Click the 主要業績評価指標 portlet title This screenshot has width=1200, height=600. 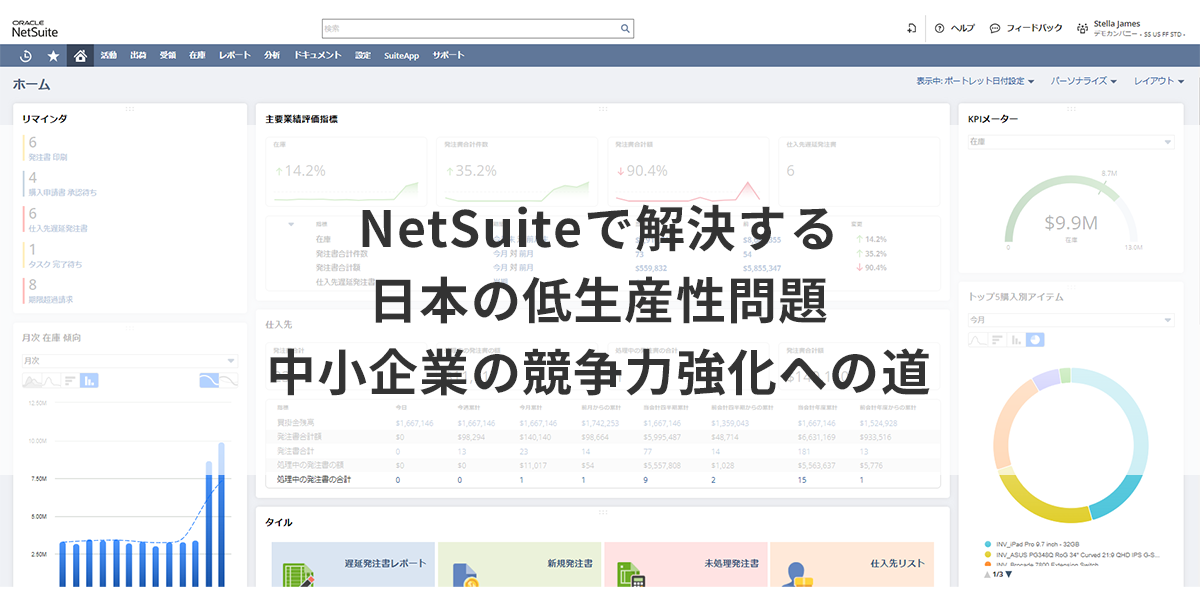click(301, 119)
